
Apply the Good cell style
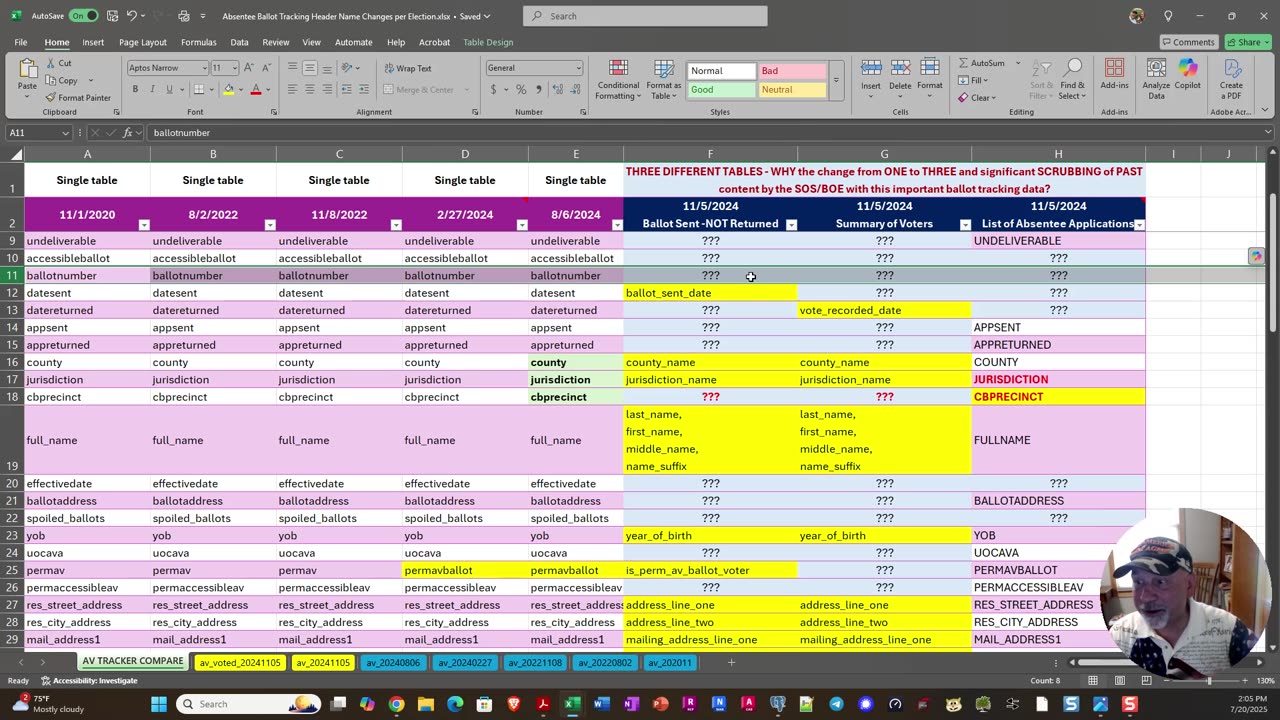pyautogui.click(x=721, y=90)
